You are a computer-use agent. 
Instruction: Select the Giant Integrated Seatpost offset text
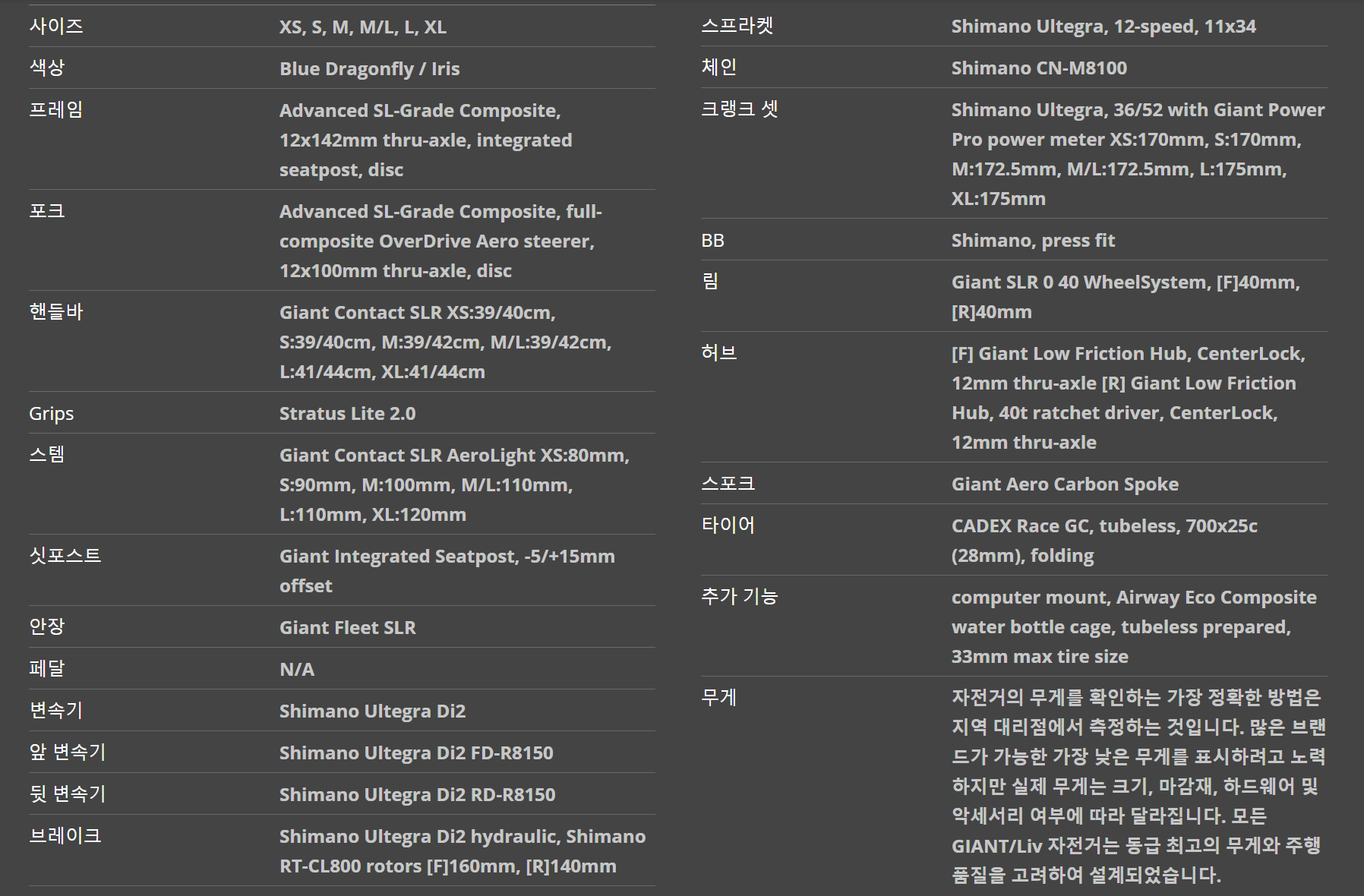pos(447,571)
